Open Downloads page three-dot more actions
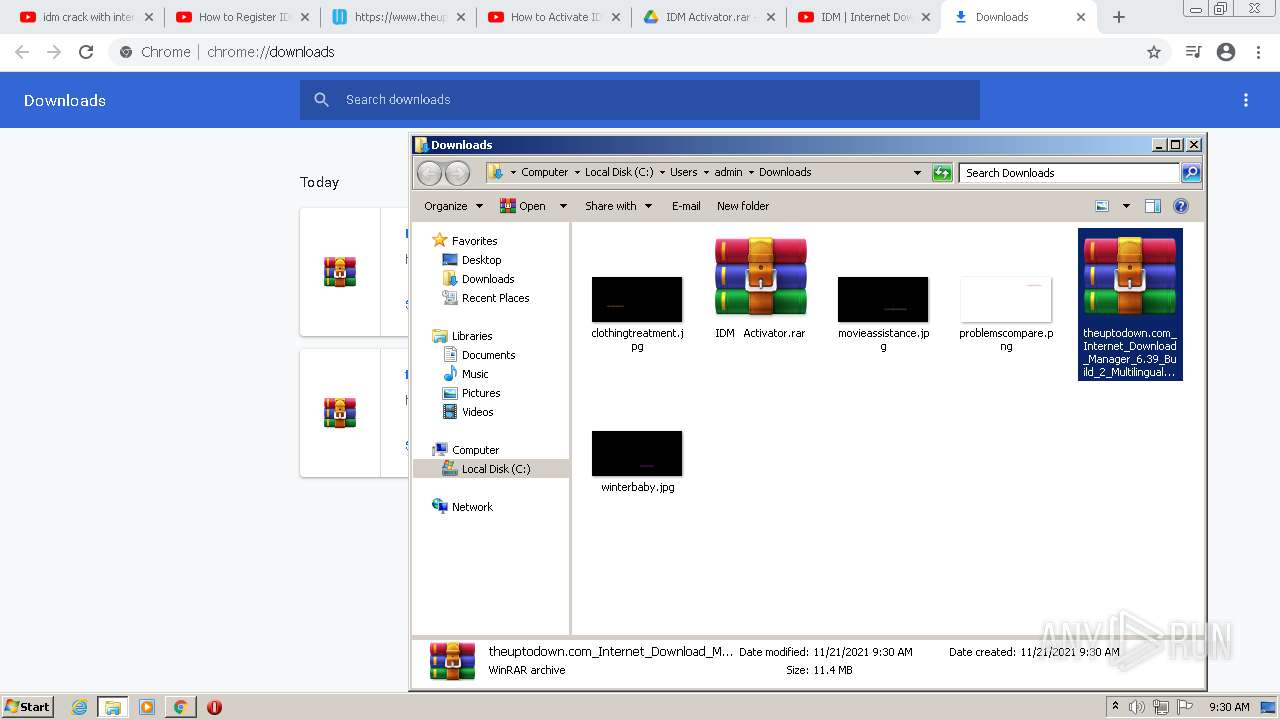1280x720 pixels. pyautogui.click(x=1246, y=100)
